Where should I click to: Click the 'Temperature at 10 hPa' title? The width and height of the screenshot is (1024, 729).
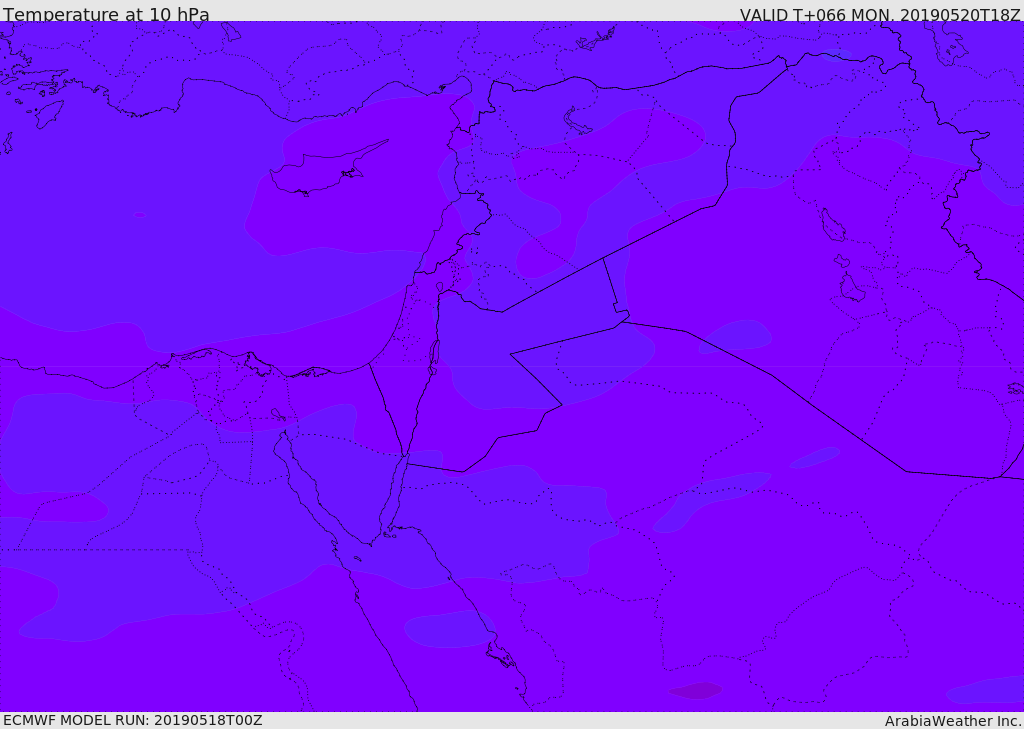(x=106, y=14)
